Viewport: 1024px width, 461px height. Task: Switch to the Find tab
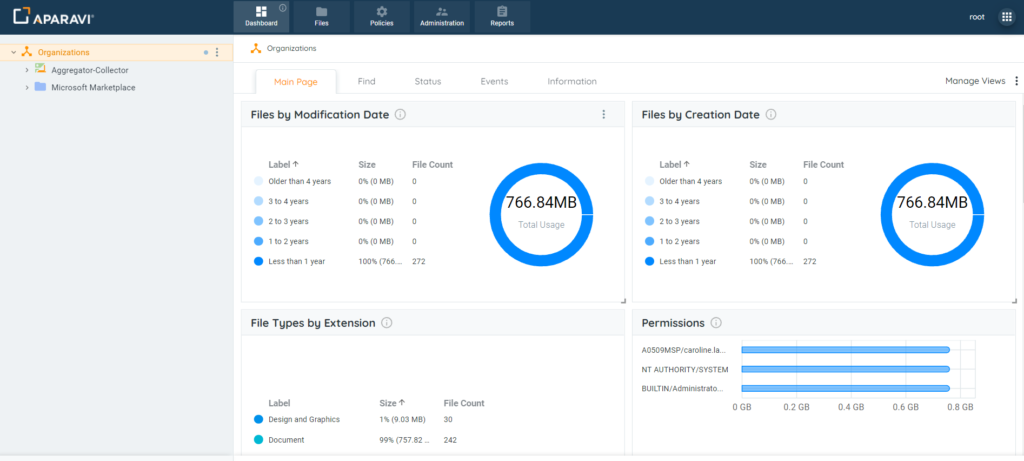pyautogui.click(x=366, y=82)
